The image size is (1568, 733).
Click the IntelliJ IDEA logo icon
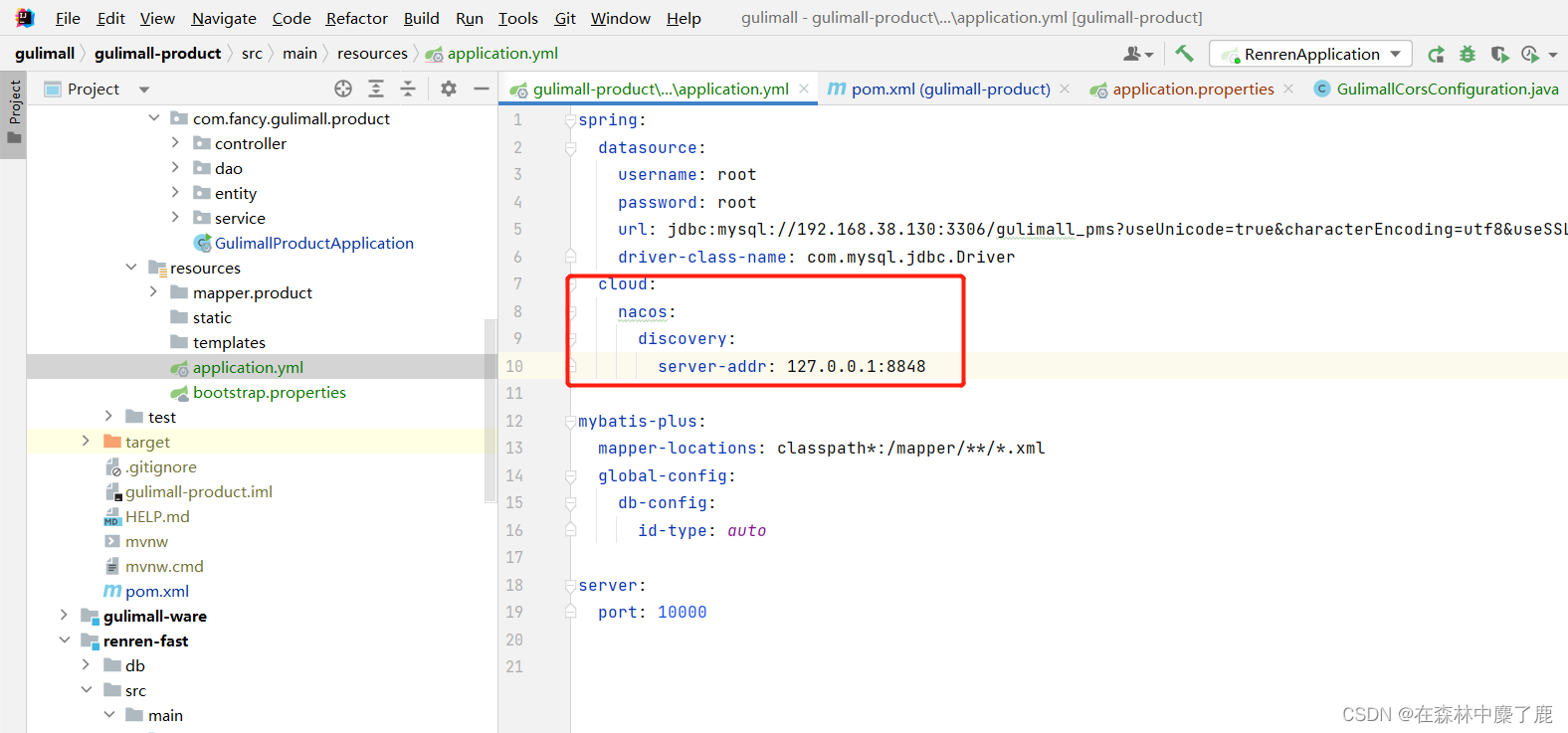coord(25,17)
